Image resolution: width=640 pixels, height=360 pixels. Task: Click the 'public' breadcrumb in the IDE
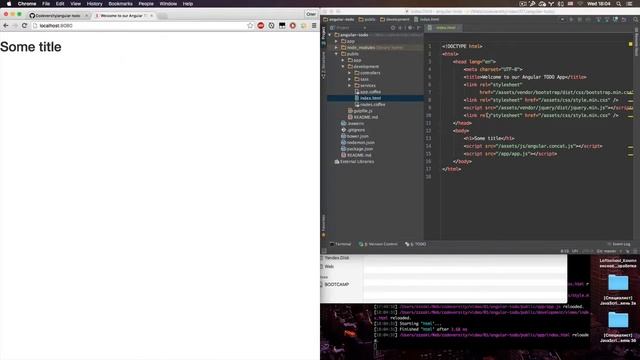point(367,19)
